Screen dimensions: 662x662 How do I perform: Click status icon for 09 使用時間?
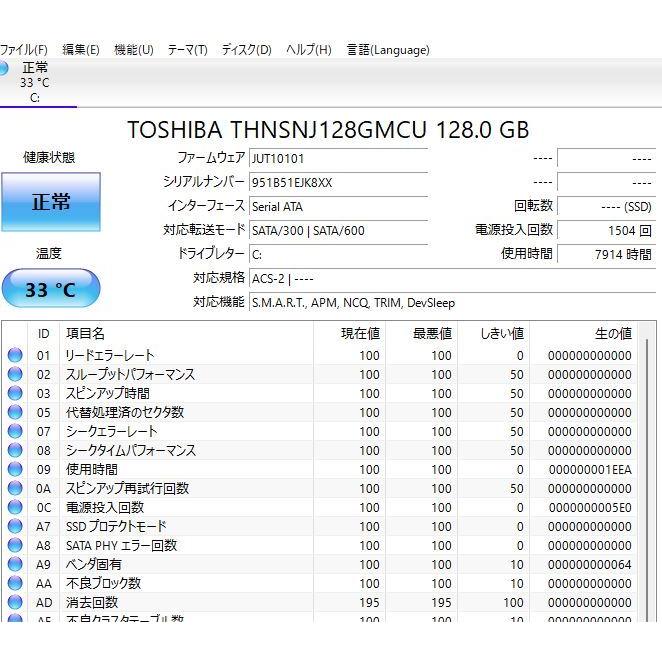[x=15, y=469]
